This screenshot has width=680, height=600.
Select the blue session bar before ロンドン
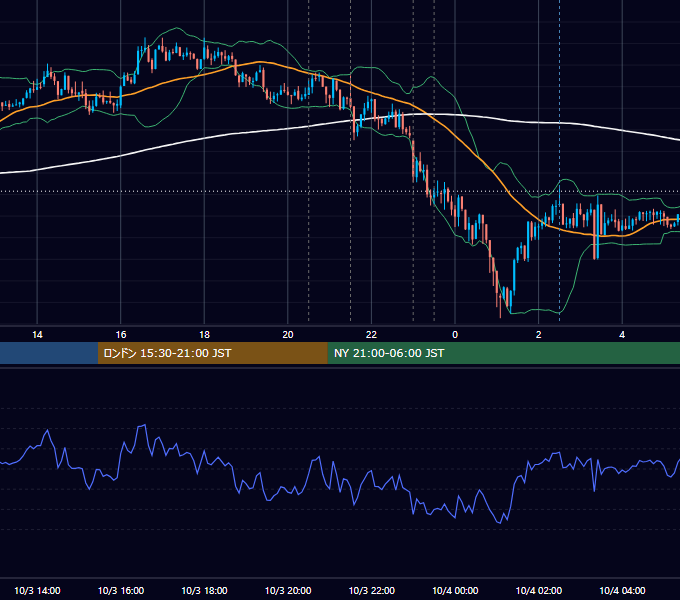tap(49, 353)
